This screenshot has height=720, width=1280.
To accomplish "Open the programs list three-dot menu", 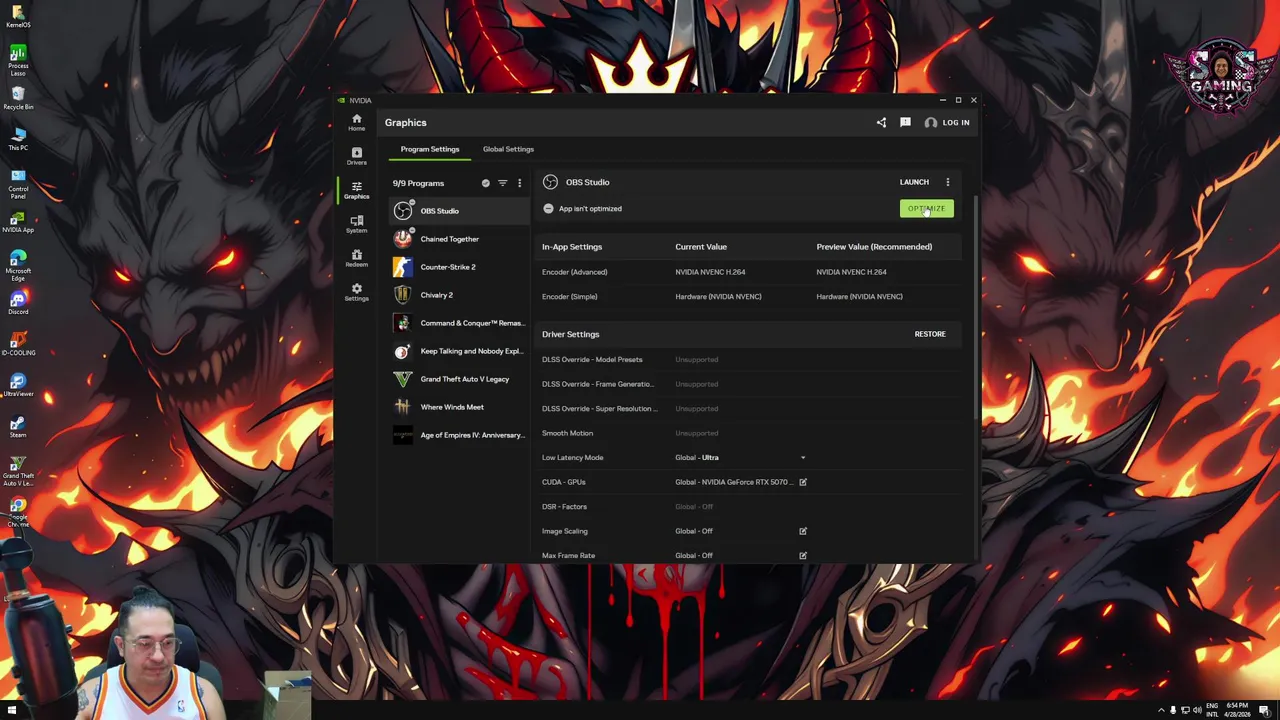I will pyautogui.click(x=519, y=183).
